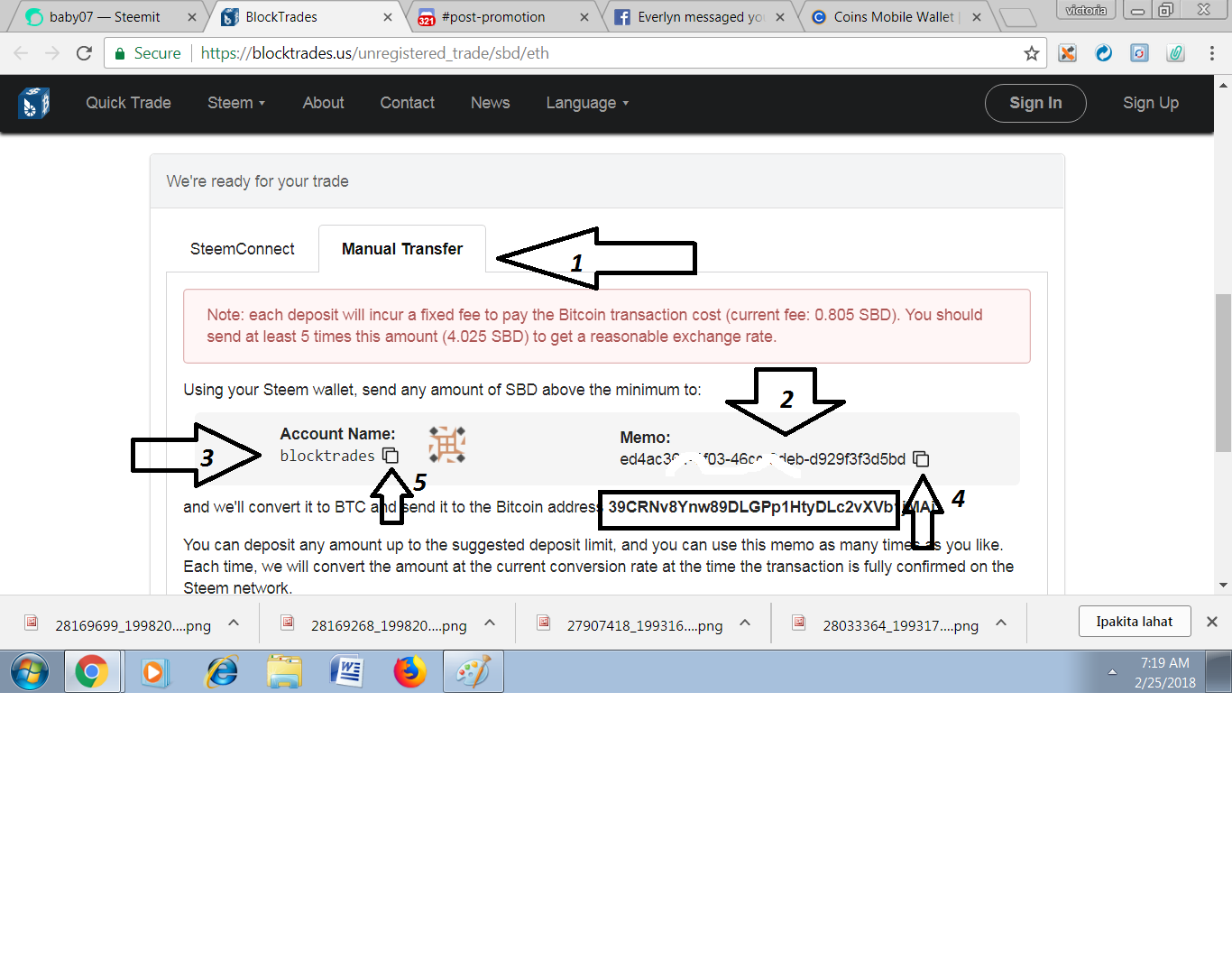Click the scrollbar down arrow

pos(1223,586)
